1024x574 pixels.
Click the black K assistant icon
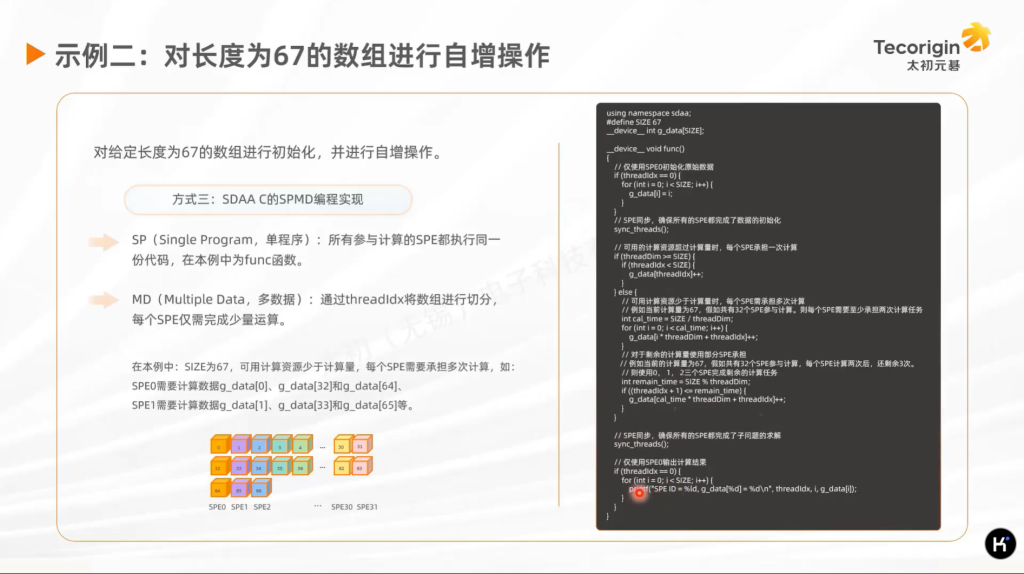1000,543
